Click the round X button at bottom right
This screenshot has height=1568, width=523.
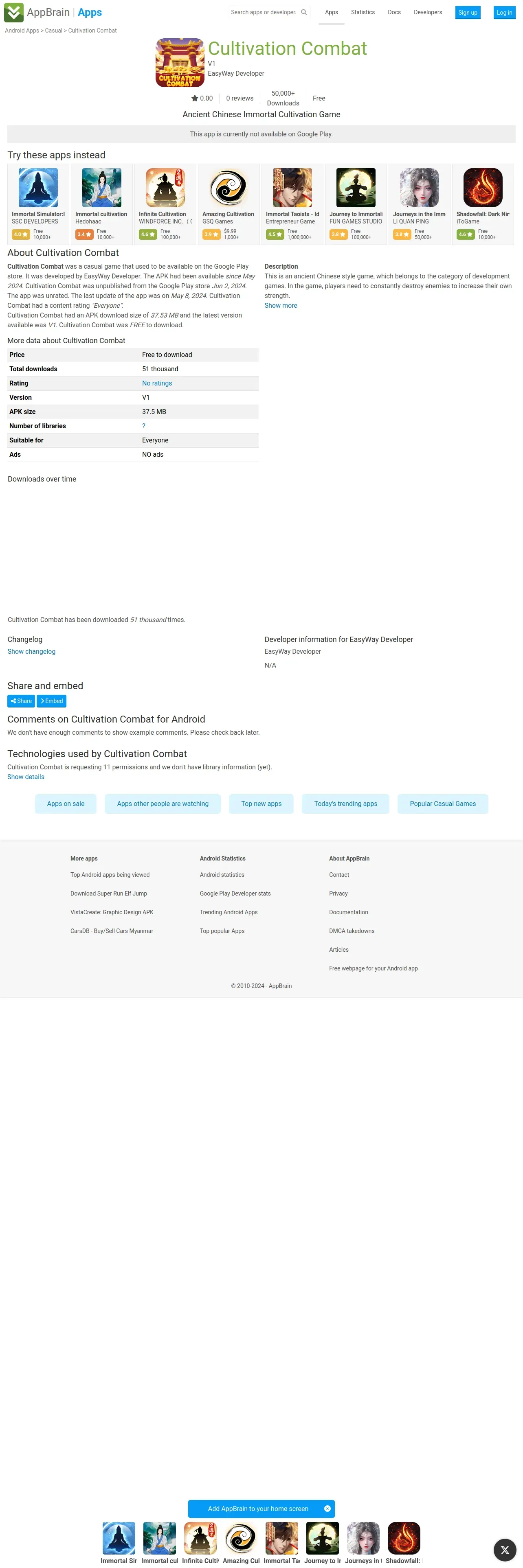(x=505, y=1550)
